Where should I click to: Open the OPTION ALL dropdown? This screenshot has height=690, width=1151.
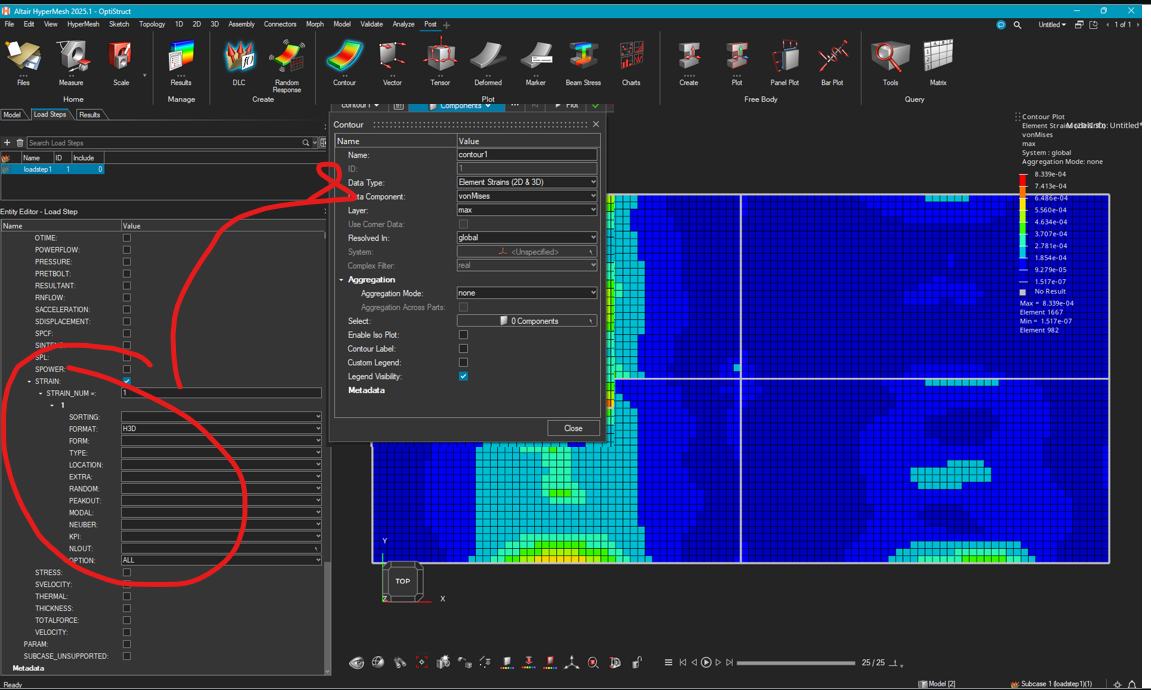pyautogui.click(x=221, y=560)
